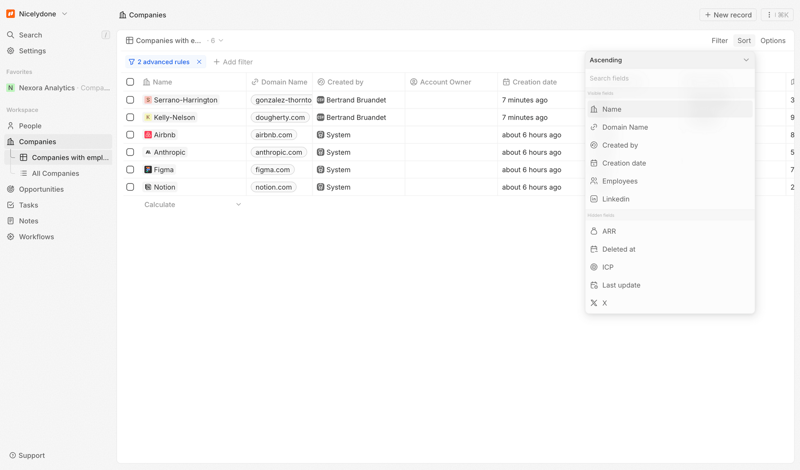800x470 pixels.
Task: Open the Kelly-Nelson company record
Action: tap(169, 117)
